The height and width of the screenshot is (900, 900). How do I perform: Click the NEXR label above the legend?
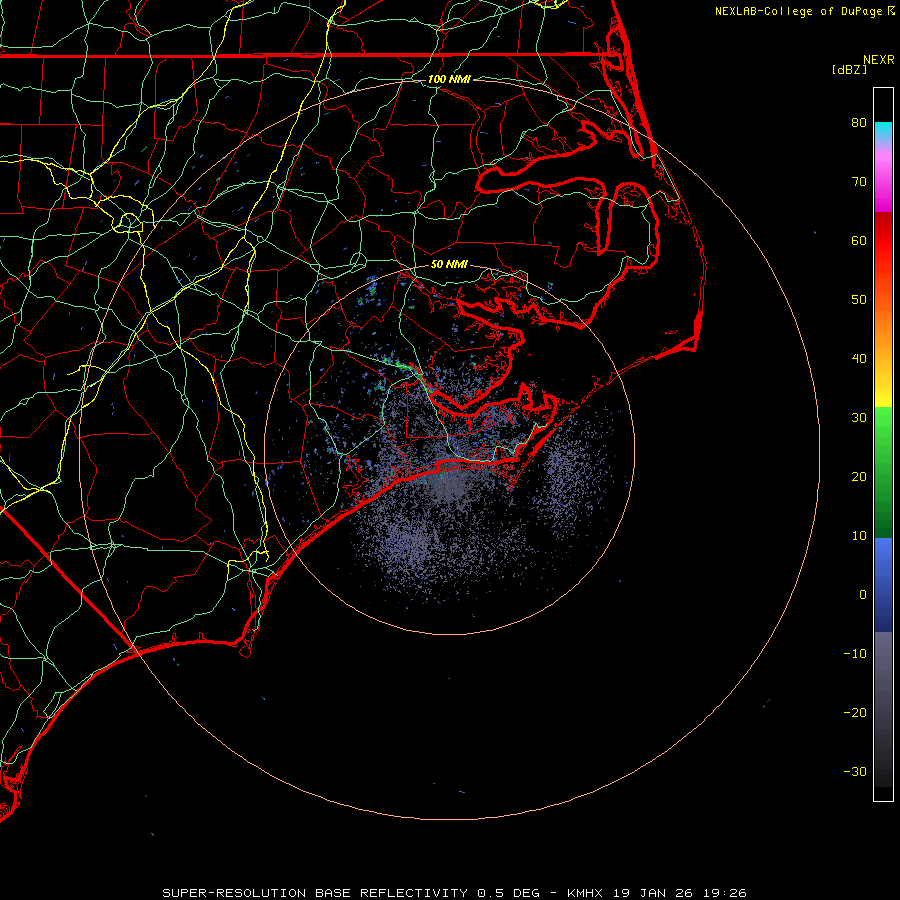[x=878, y=60]
